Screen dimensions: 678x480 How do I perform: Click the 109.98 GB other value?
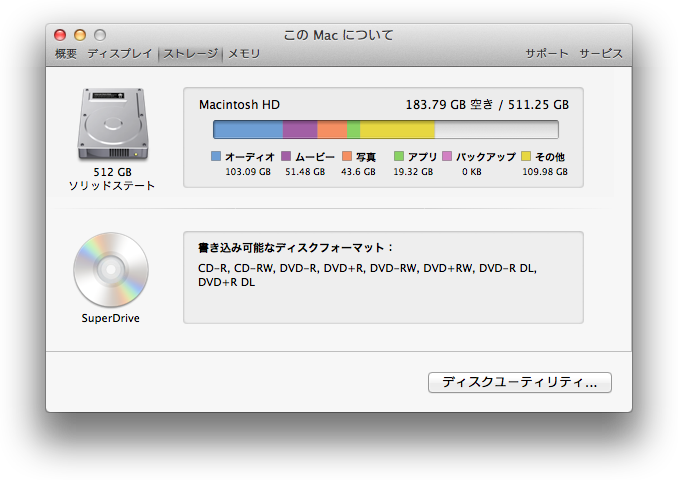click(545, 172)
